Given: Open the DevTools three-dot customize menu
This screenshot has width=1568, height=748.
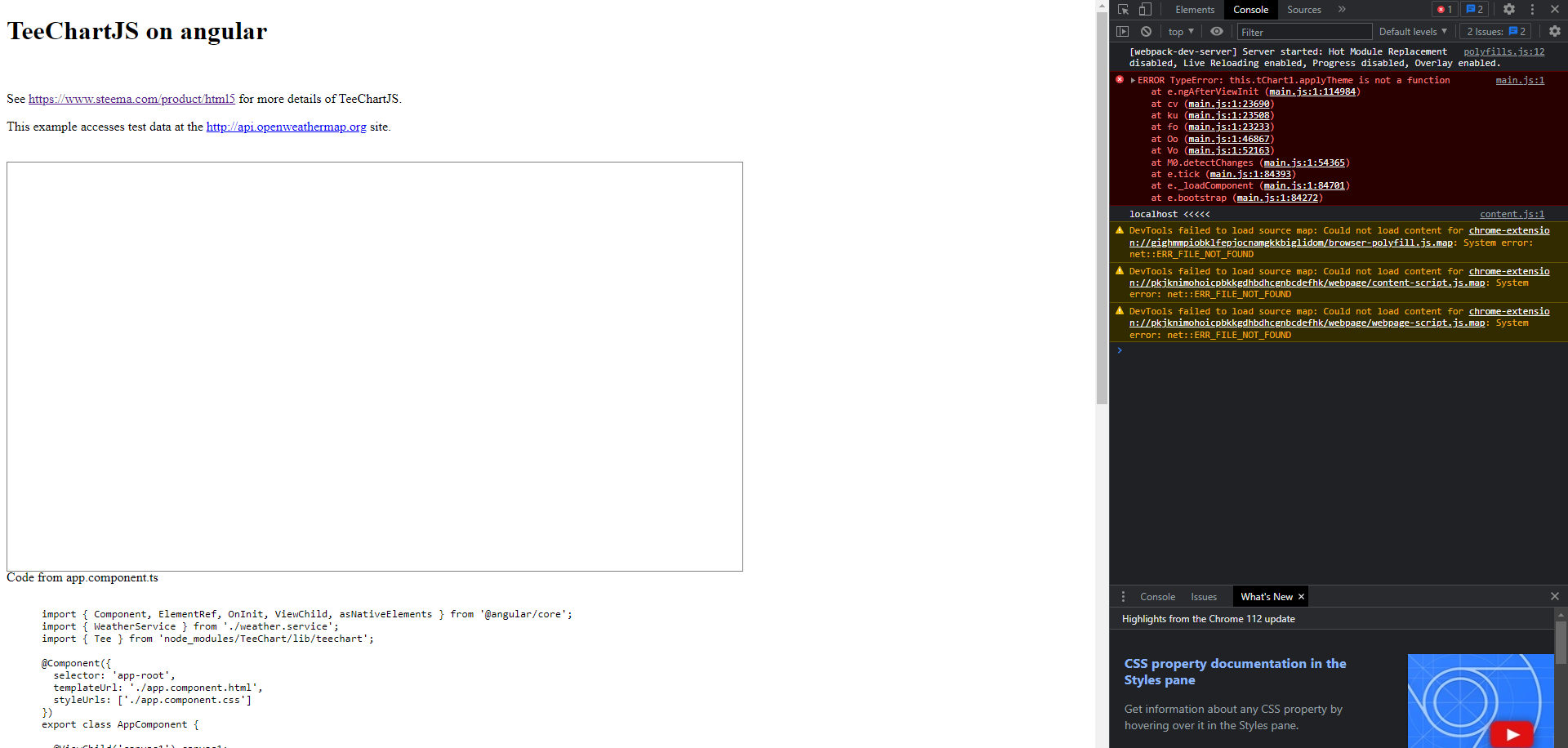Looking at the screenshot, I should coord(1532,10).
